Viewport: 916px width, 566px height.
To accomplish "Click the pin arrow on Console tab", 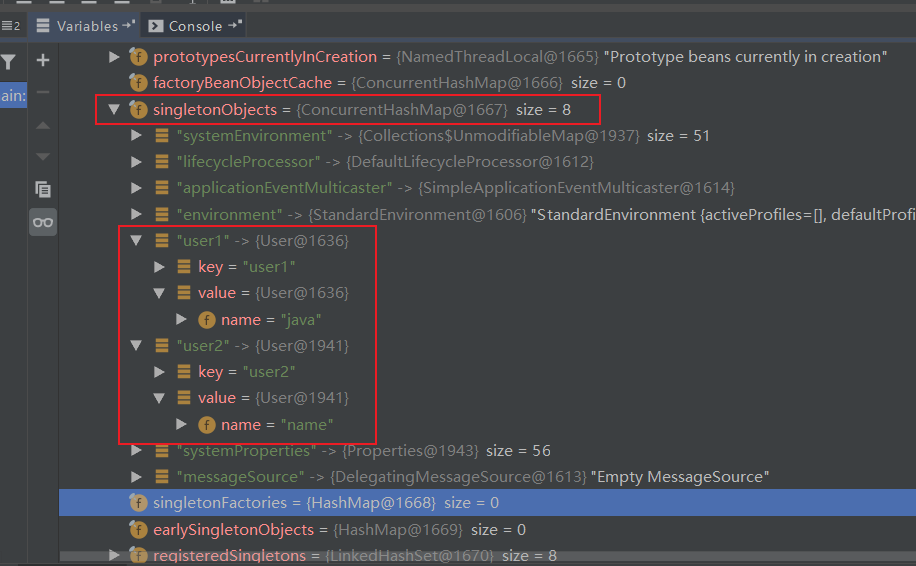I will 235,25.
